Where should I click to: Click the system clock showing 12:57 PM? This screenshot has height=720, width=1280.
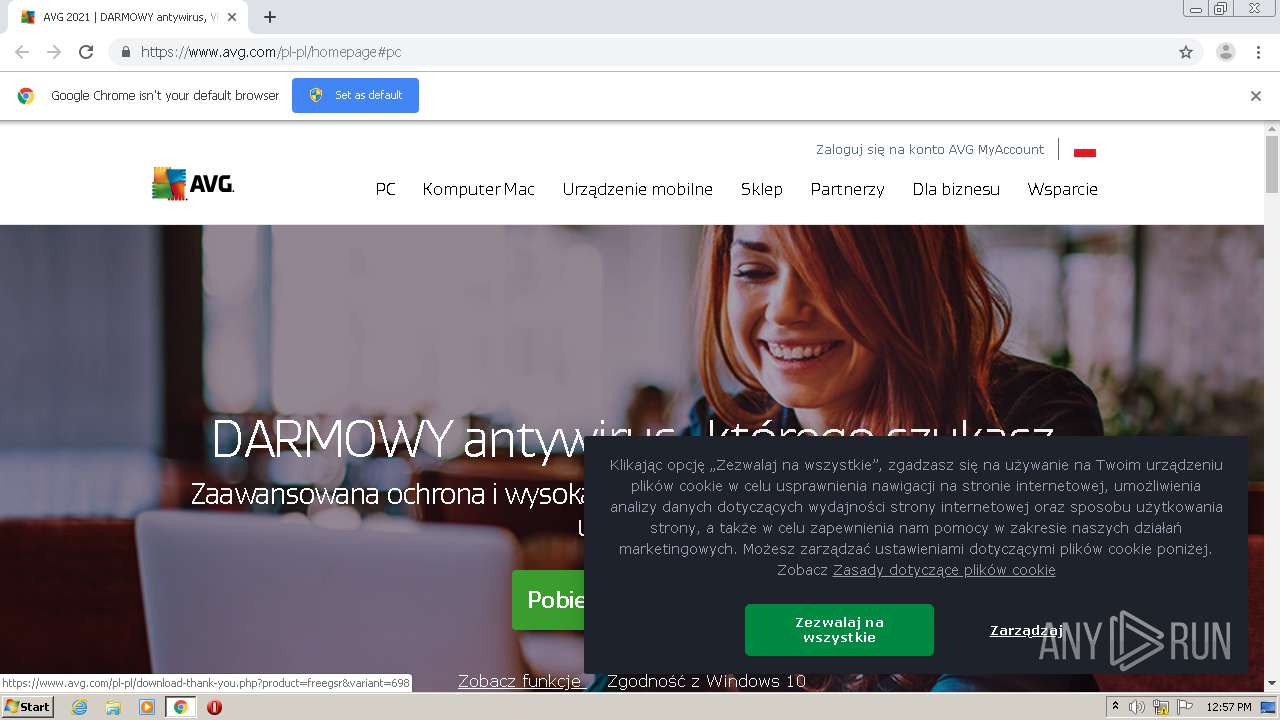click(x=1229, y=707)
